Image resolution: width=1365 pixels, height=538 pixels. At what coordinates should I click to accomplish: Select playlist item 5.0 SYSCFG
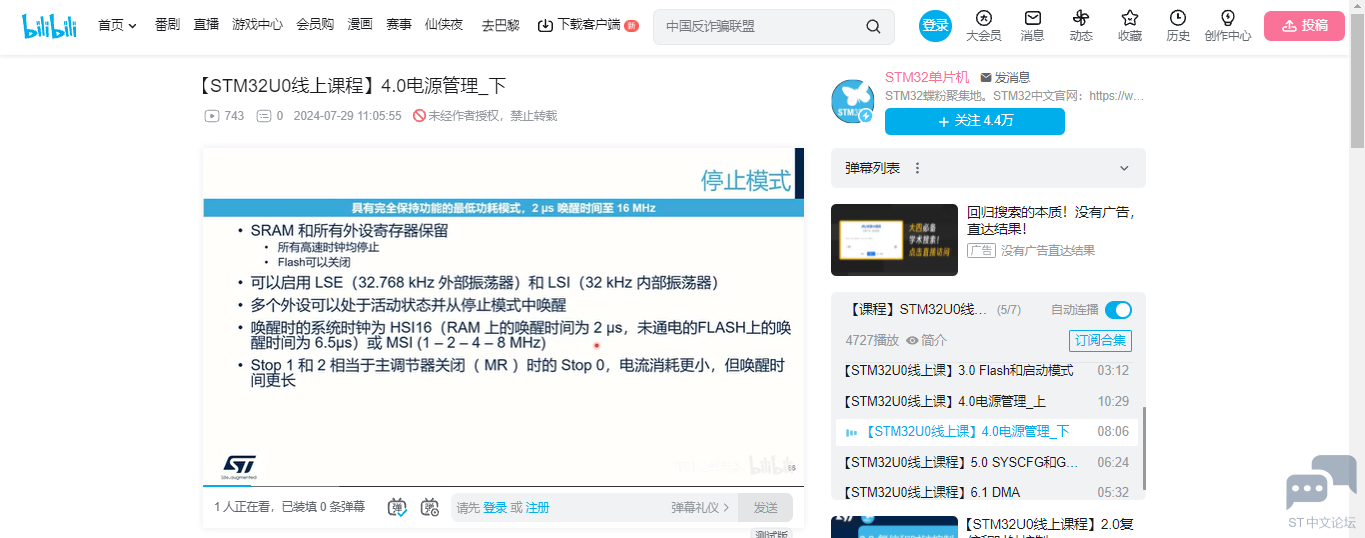pos(988,462)
